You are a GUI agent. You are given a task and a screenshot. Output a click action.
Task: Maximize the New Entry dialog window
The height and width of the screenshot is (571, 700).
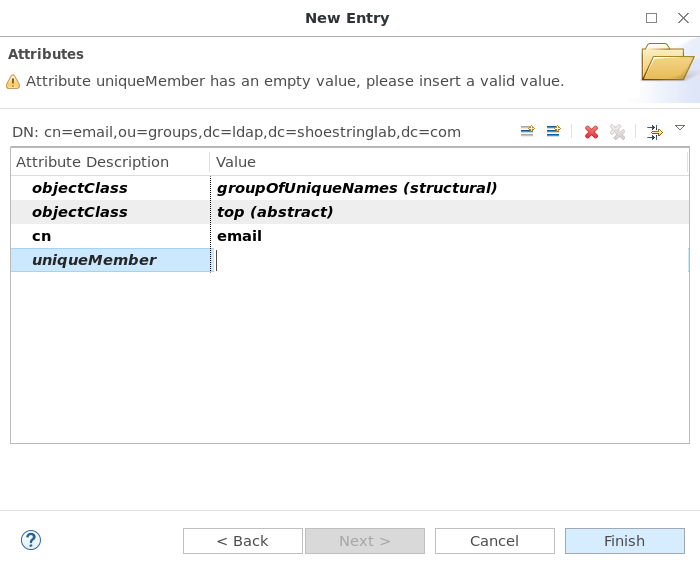tap(651, 18)
